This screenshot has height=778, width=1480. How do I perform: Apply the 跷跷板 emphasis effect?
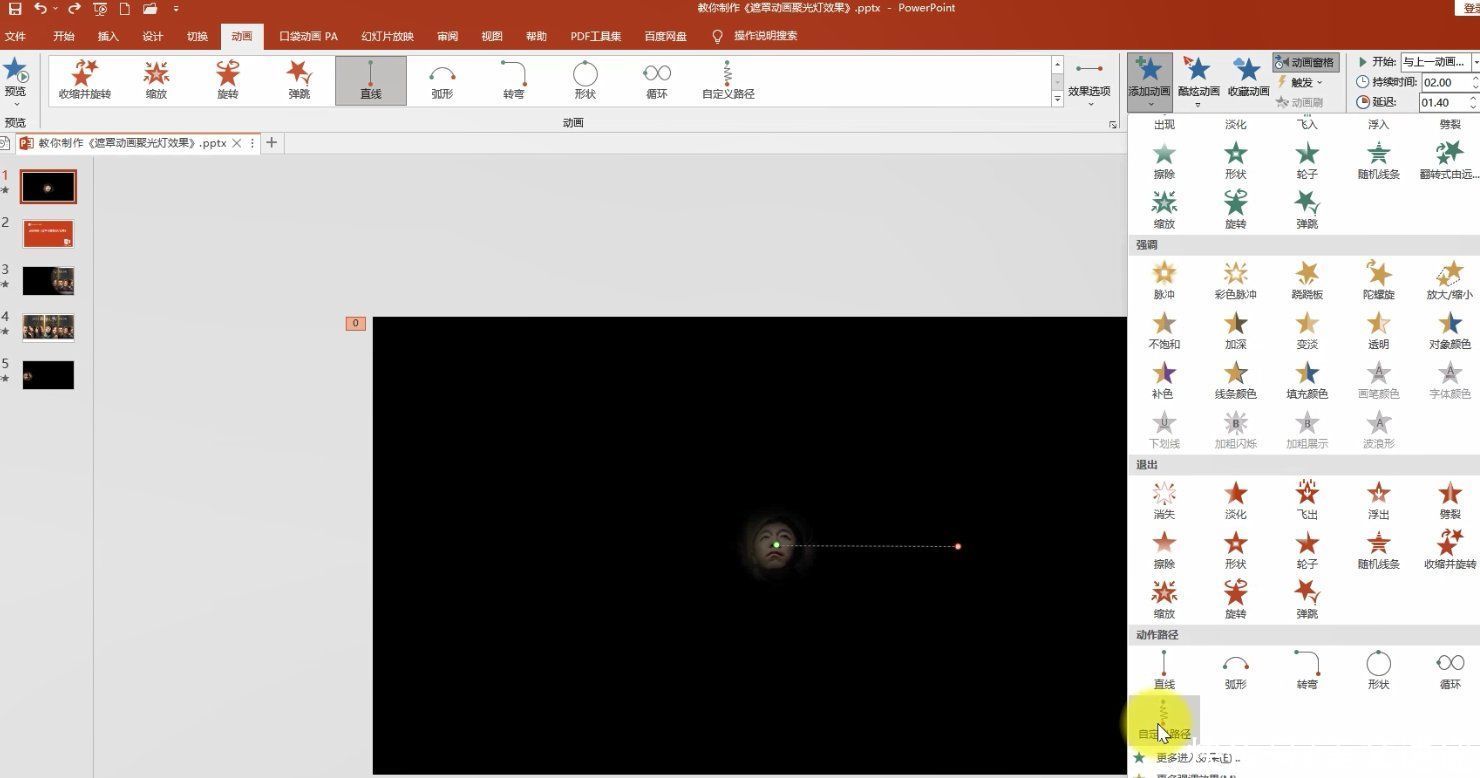tap(1307, 280)
